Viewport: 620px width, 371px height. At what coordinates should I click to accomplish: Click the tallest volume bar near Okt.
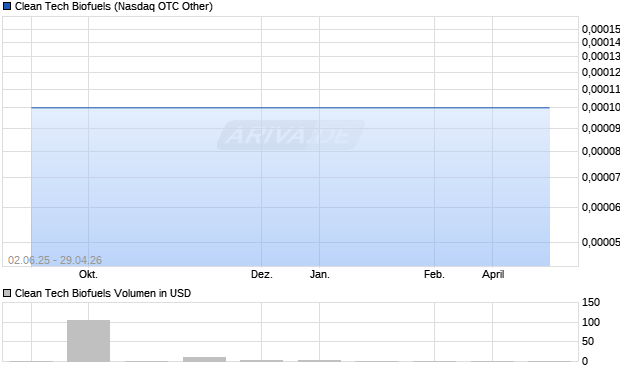pos(89,341)
